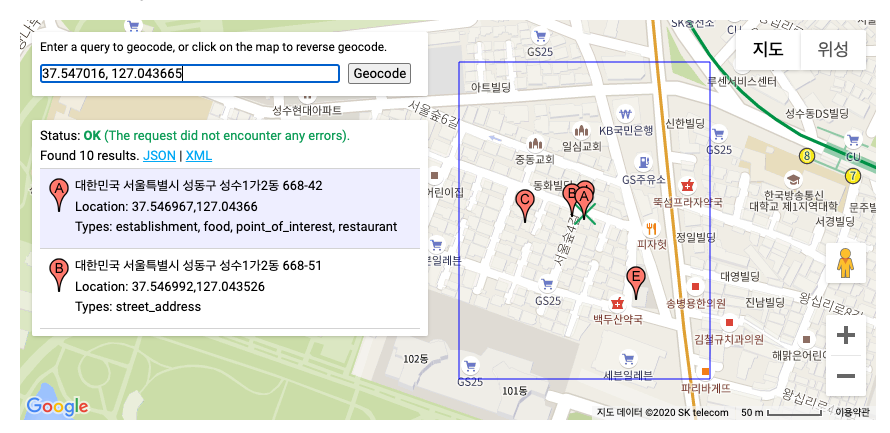
Task: Click marker E pin on the map
Action: point(636,283)
